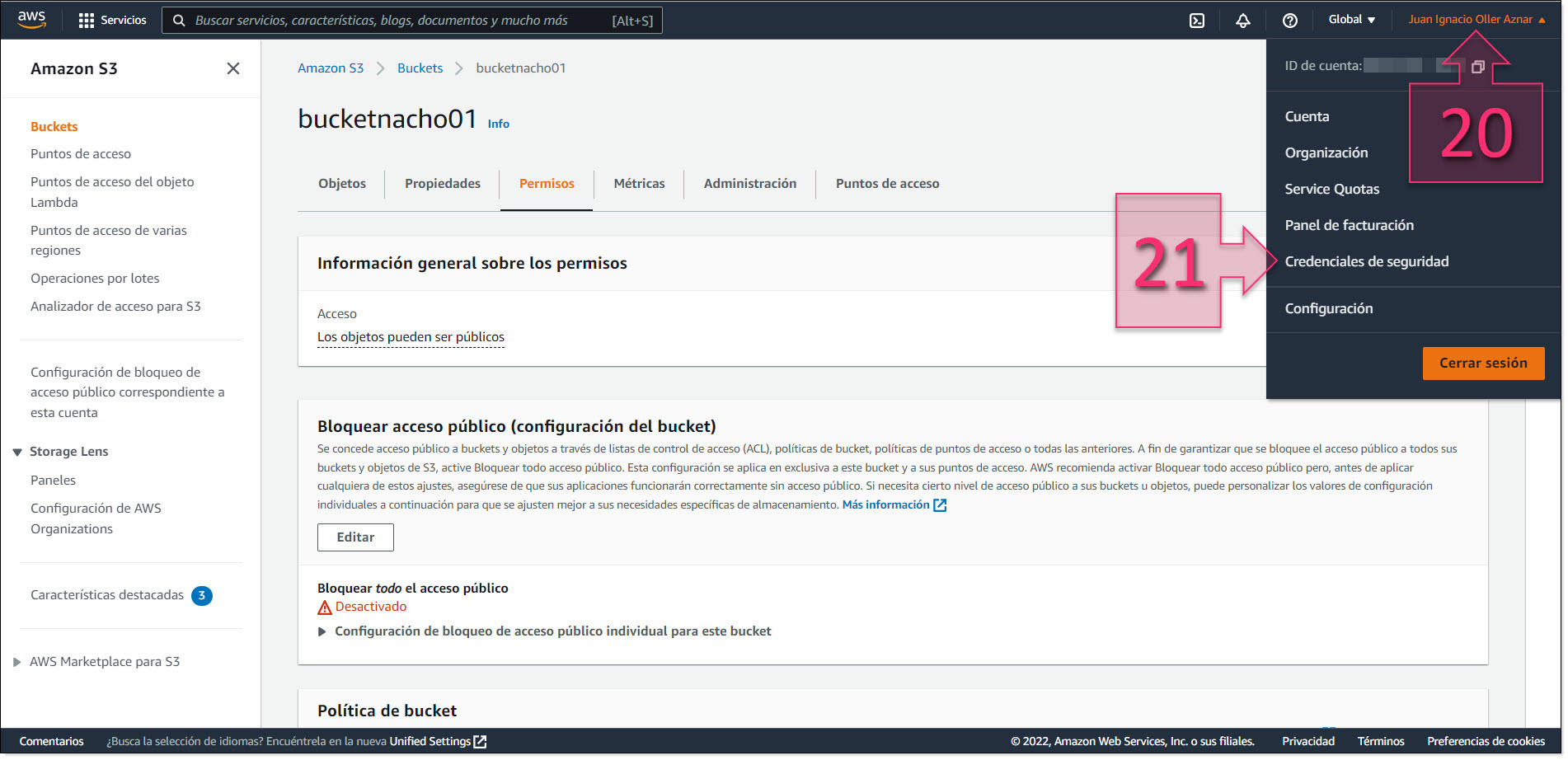Expand AWS Marketplace para S3
This screenshot has height=760, width=1568.
[16, 661]
